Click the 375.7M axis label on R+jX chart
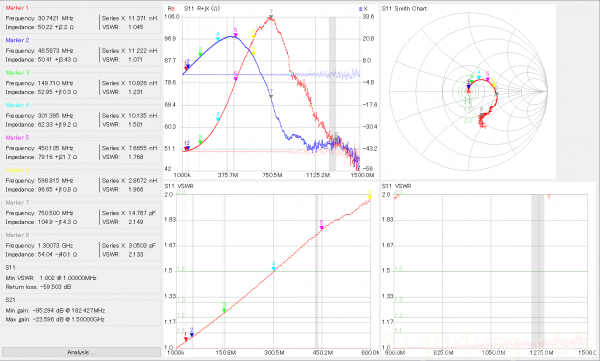The height and width of the screenshot is (361, 600). click(228, 175)
